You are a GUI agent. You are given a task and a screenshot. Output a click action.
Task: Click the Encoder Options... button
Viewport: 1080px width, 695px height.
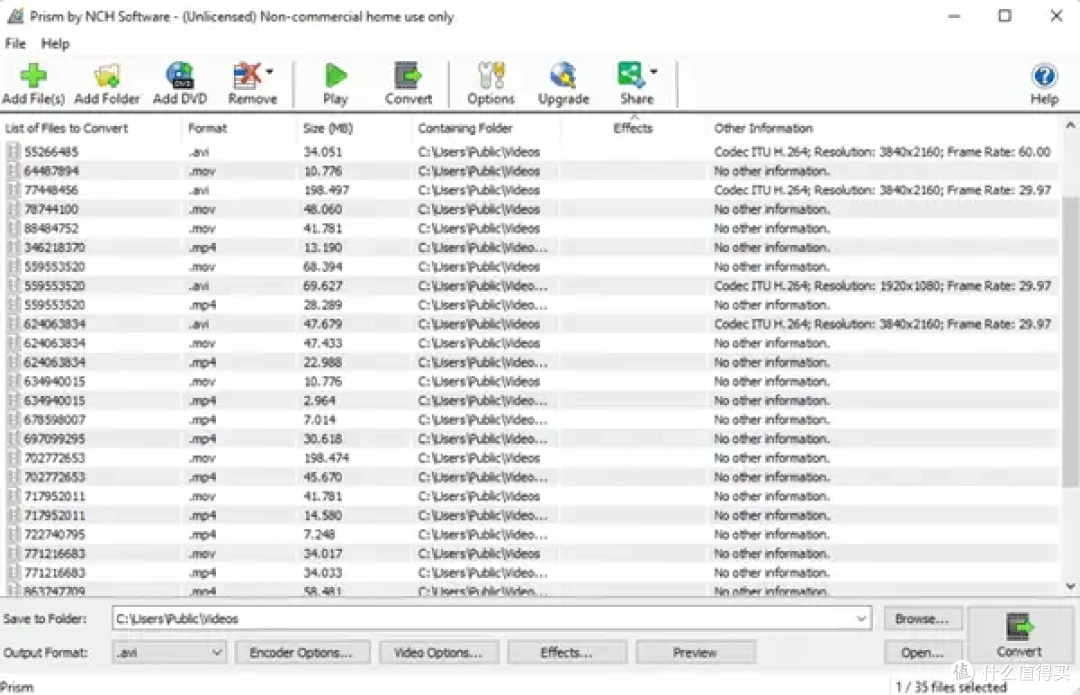302,652
